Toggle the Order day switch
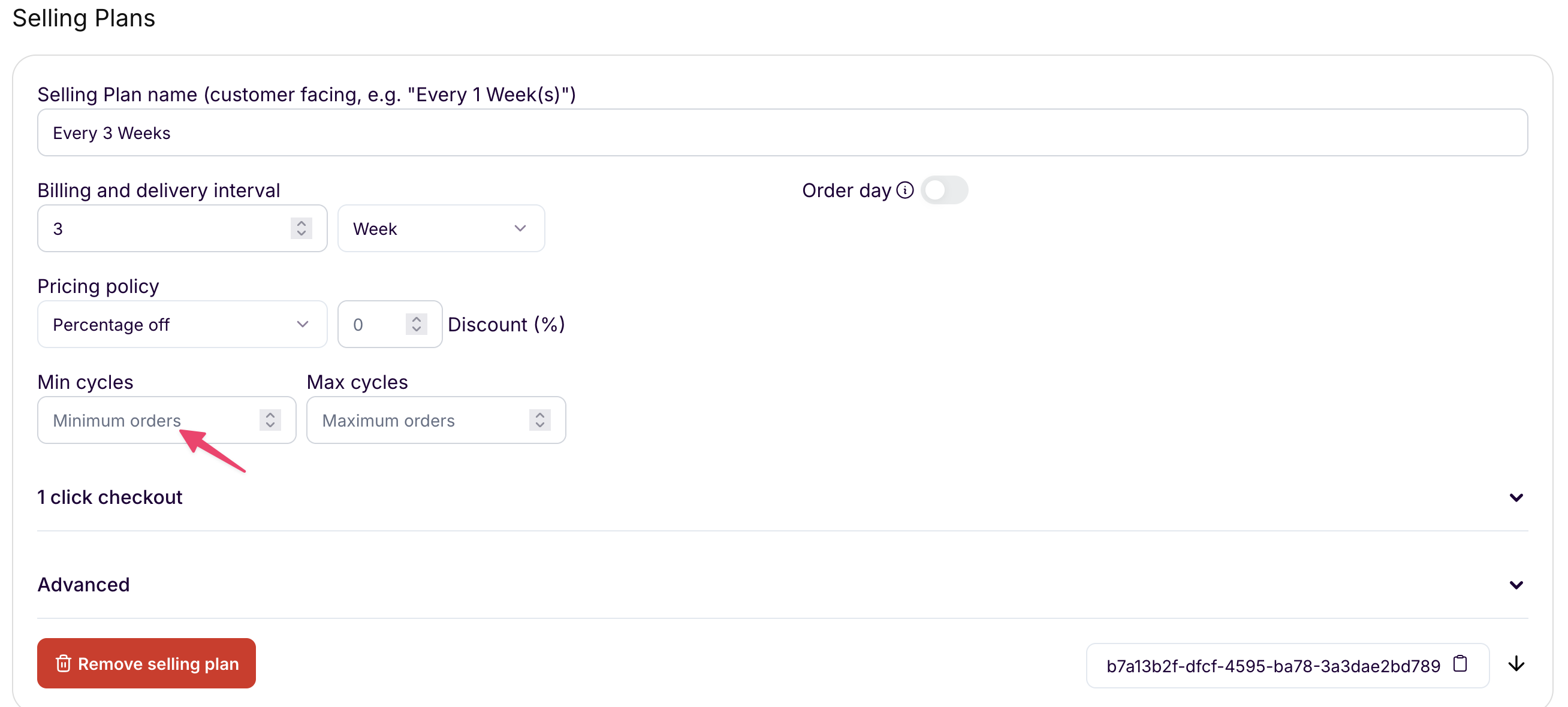1568x707 pixels. point(944,191)
